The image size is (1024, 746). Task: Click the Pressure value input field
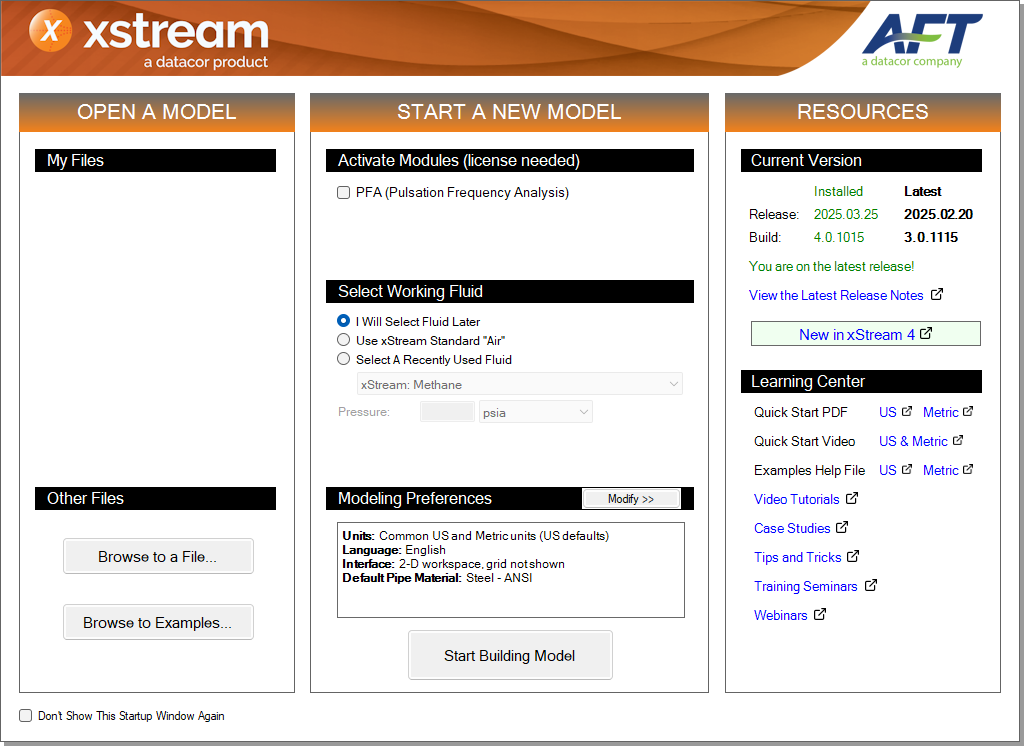click(447, 412)
